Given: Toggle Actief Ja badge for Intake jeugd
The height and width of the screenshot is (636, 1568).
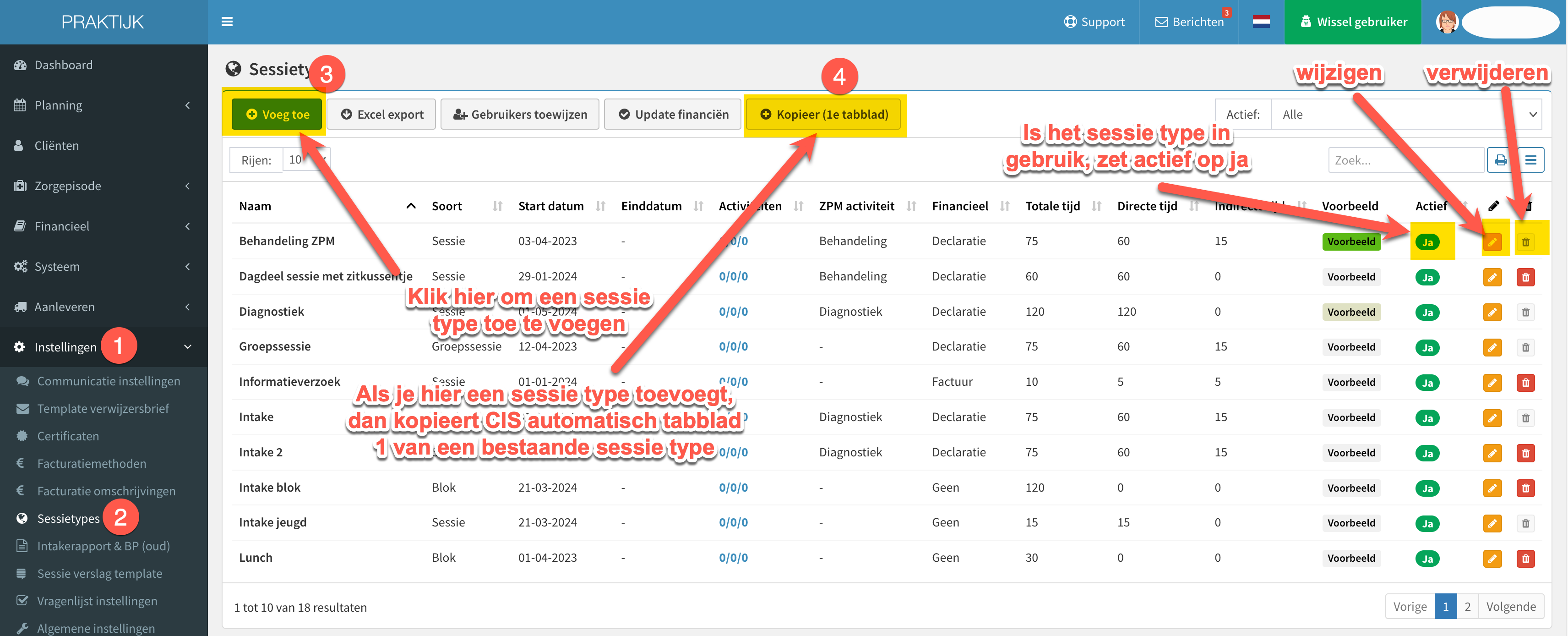Looking at the screenshot, I should pyautogui.click(x=1427, y=523).
